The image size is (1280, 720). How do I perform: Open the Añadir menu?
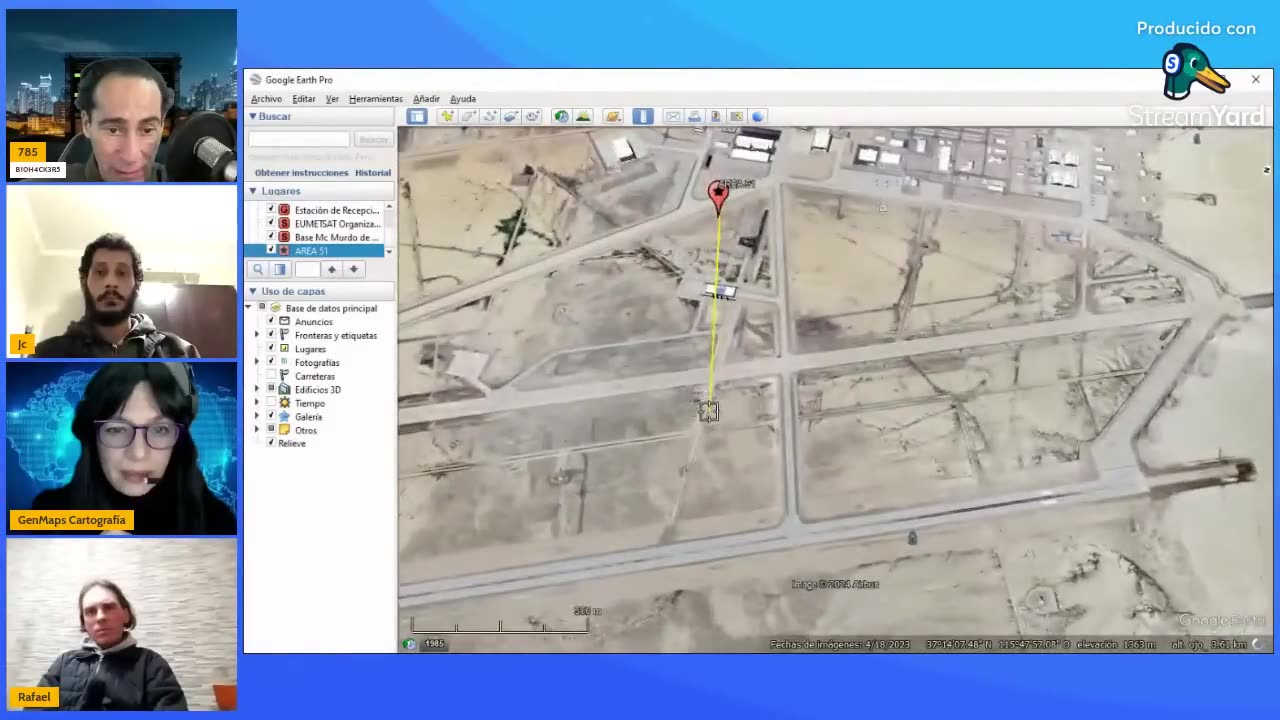[x=426, y=99]
